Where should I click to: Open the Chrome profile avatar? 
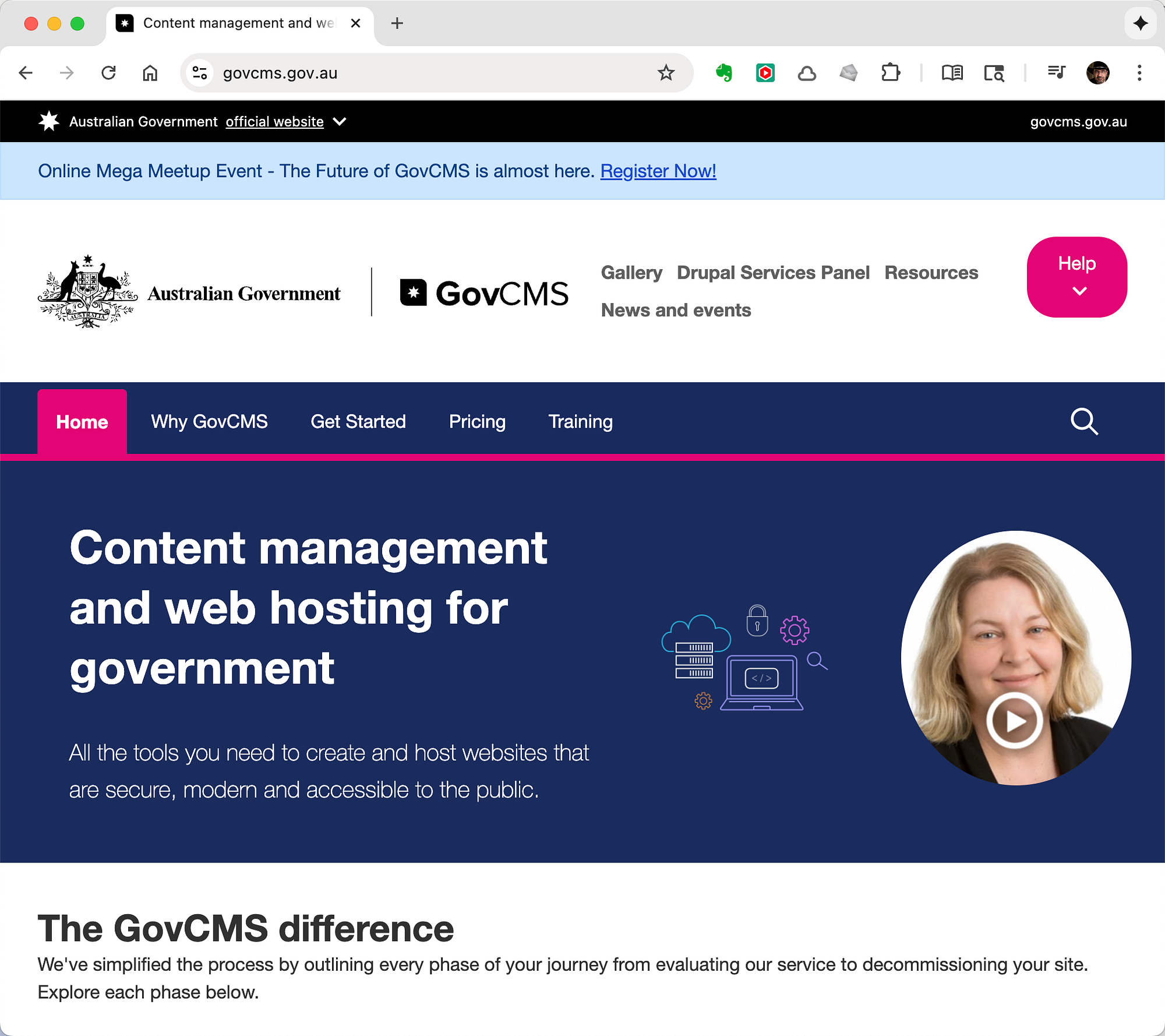1098,73
